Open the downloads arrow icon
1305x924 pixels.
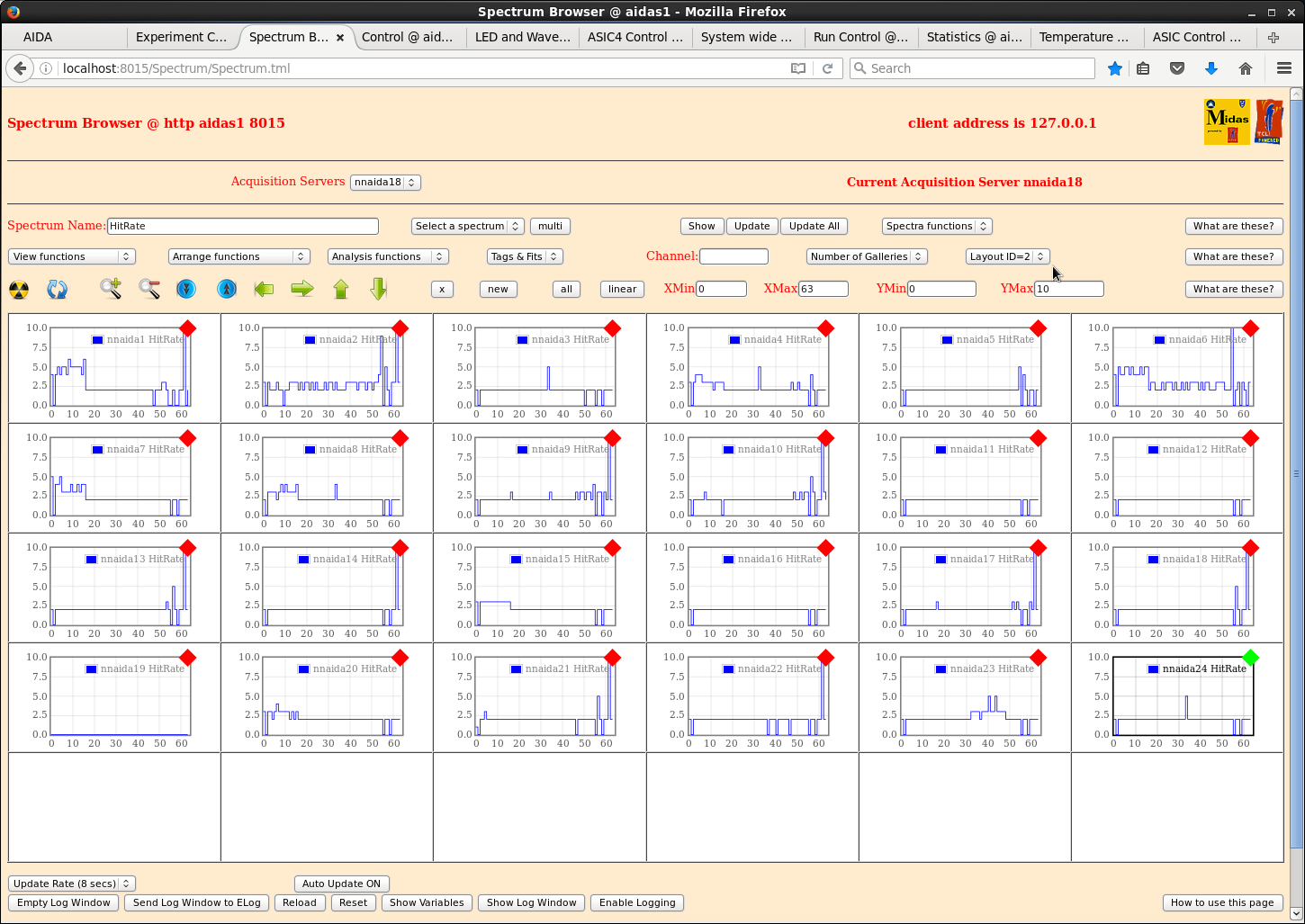(x=1211, y=68)
